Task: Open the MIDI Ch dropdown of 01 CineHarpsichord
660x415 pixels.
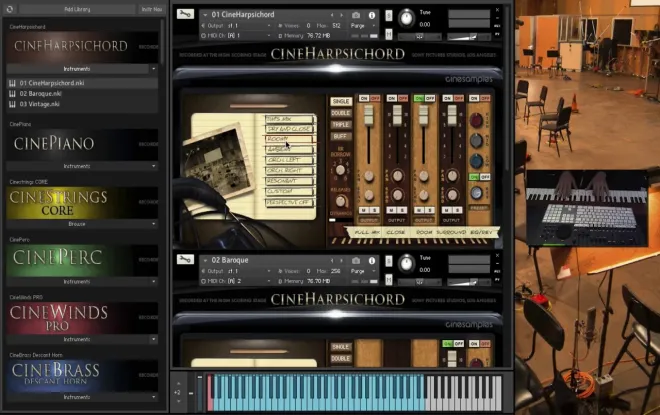Action: [x=237, y=36]
